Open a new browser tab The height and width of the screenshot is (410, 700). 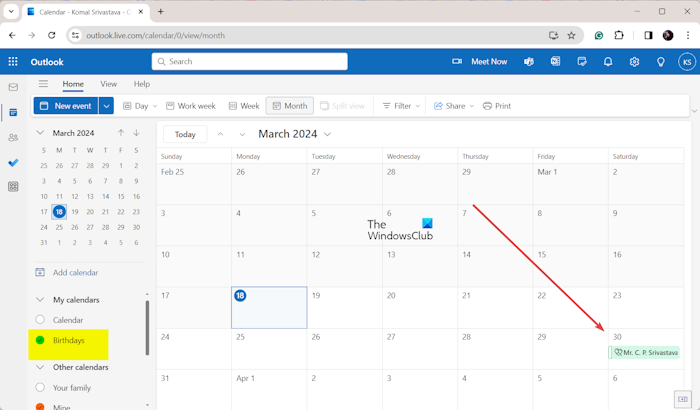click(161, 12)
